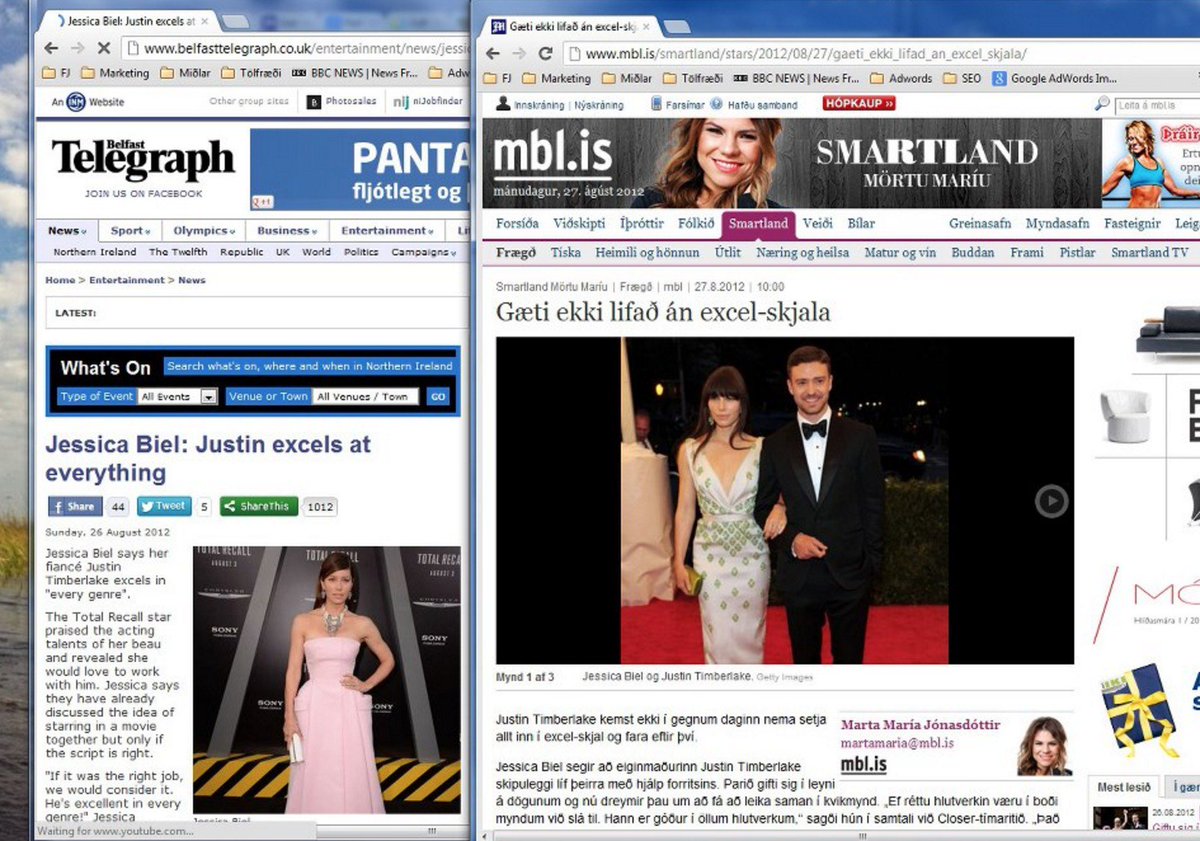Click the Belfast Telegraph logo
The width and height of the screenshot is (1200, 841).
(x=142, y=161)
